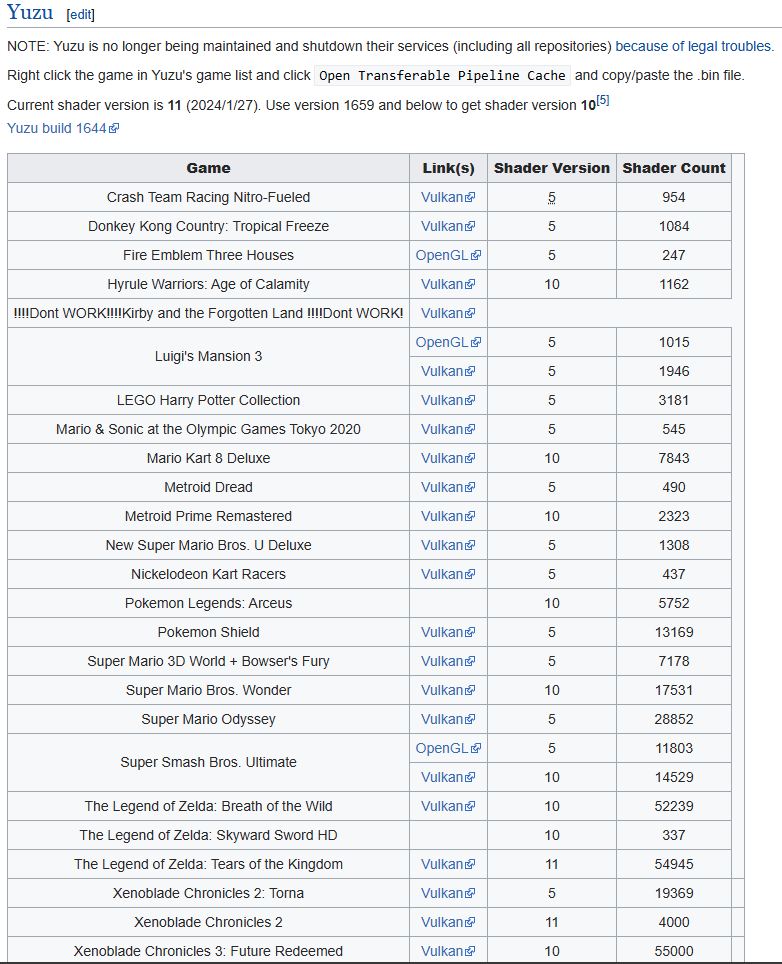Open Vulkan link for Crash Team Racing Nitro-Fueled
Viewport: 782px width, 964px height.
(448, 197)
